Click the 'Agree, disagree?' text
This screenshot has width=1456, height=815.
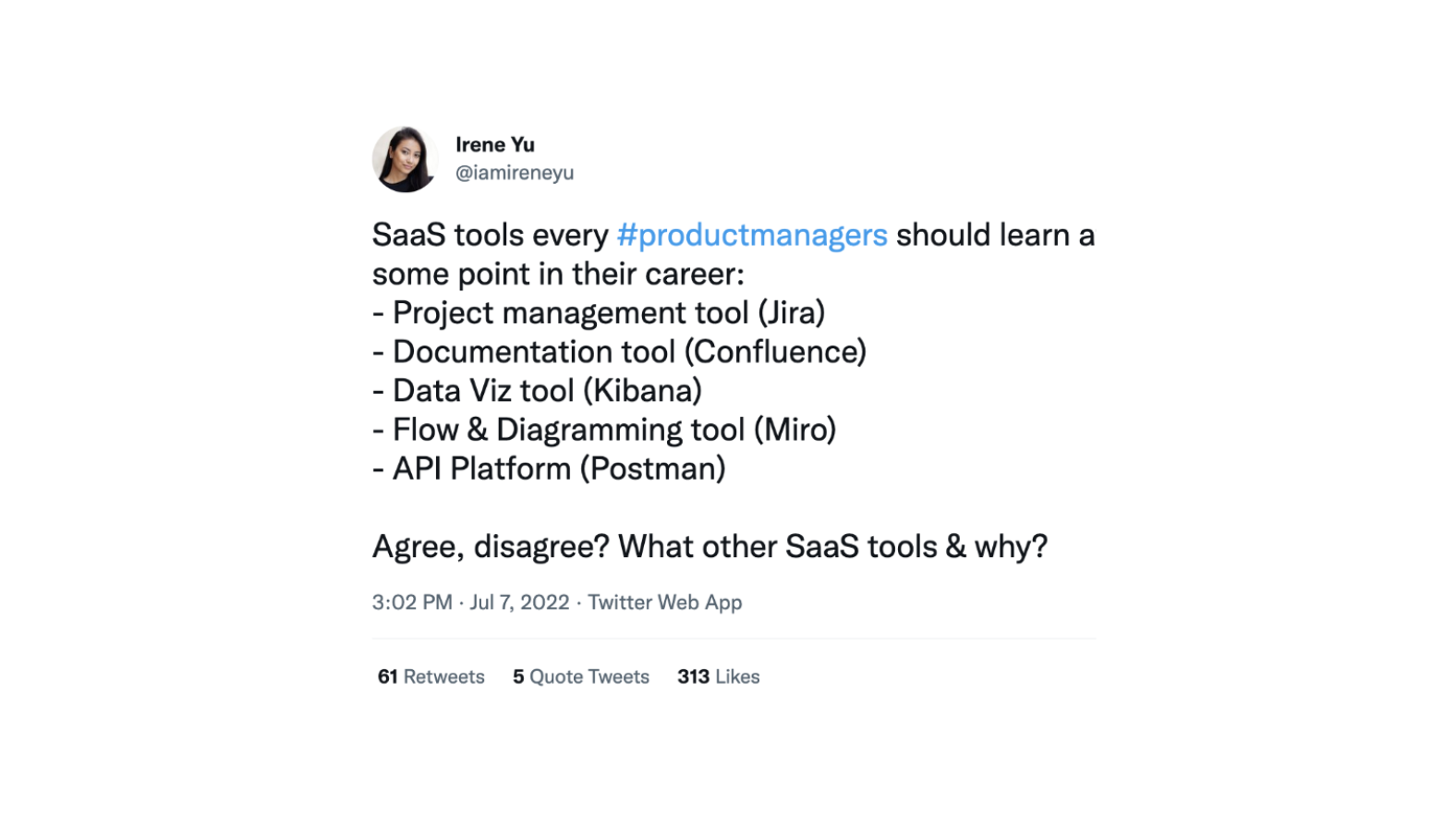pyautogui.click(x=490, y=547)
